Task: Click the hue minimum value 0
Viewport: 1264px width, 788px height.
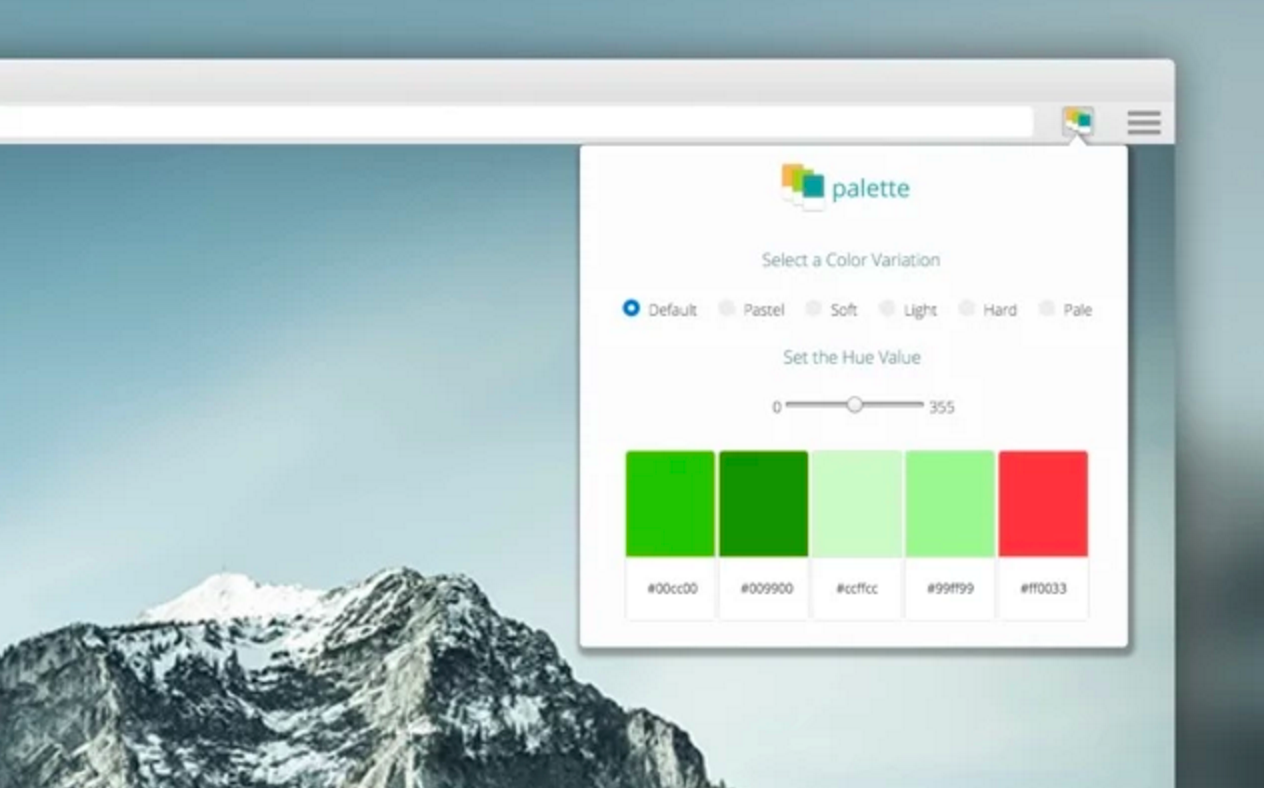Action: [776, 407]
